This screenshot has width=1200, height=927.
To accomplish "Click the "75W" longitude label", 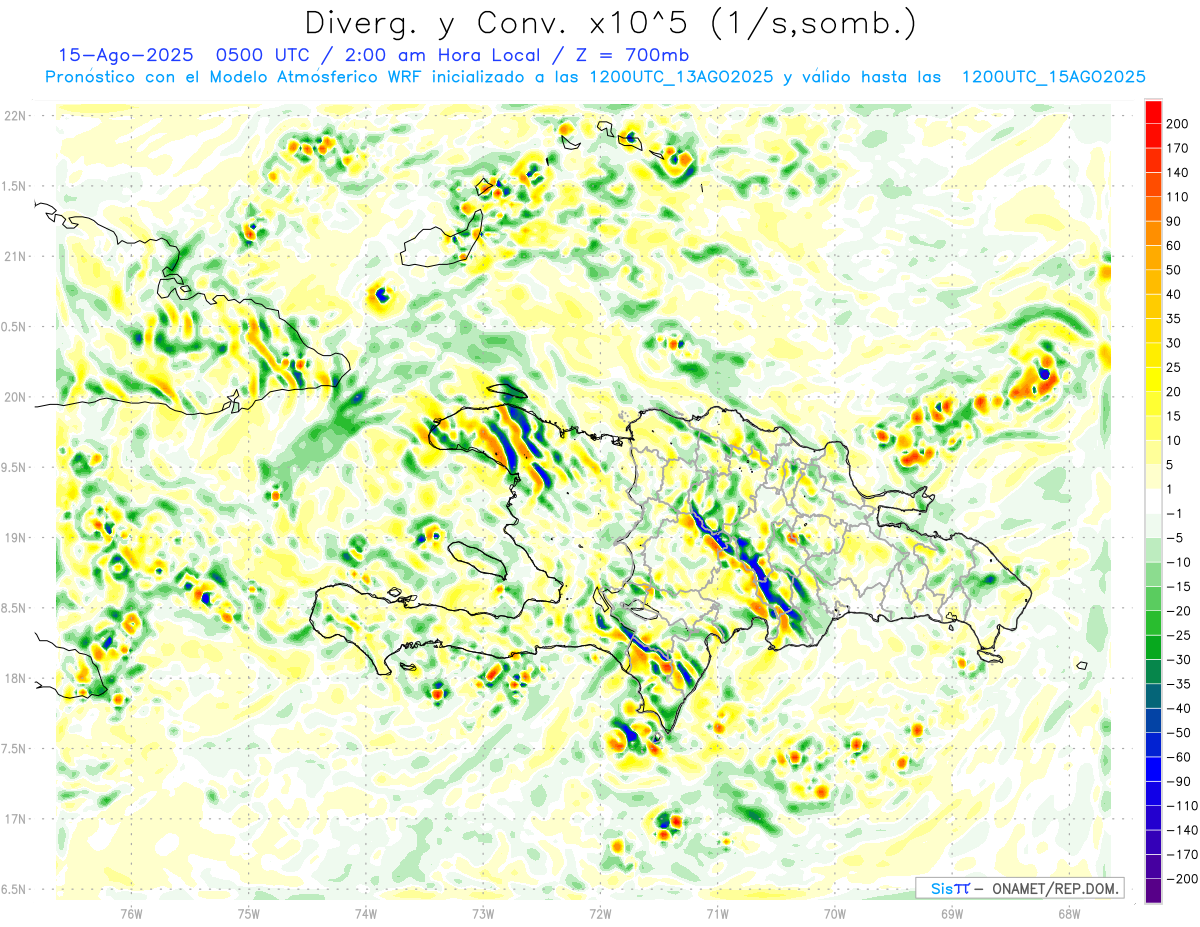I will coord(249,913).
